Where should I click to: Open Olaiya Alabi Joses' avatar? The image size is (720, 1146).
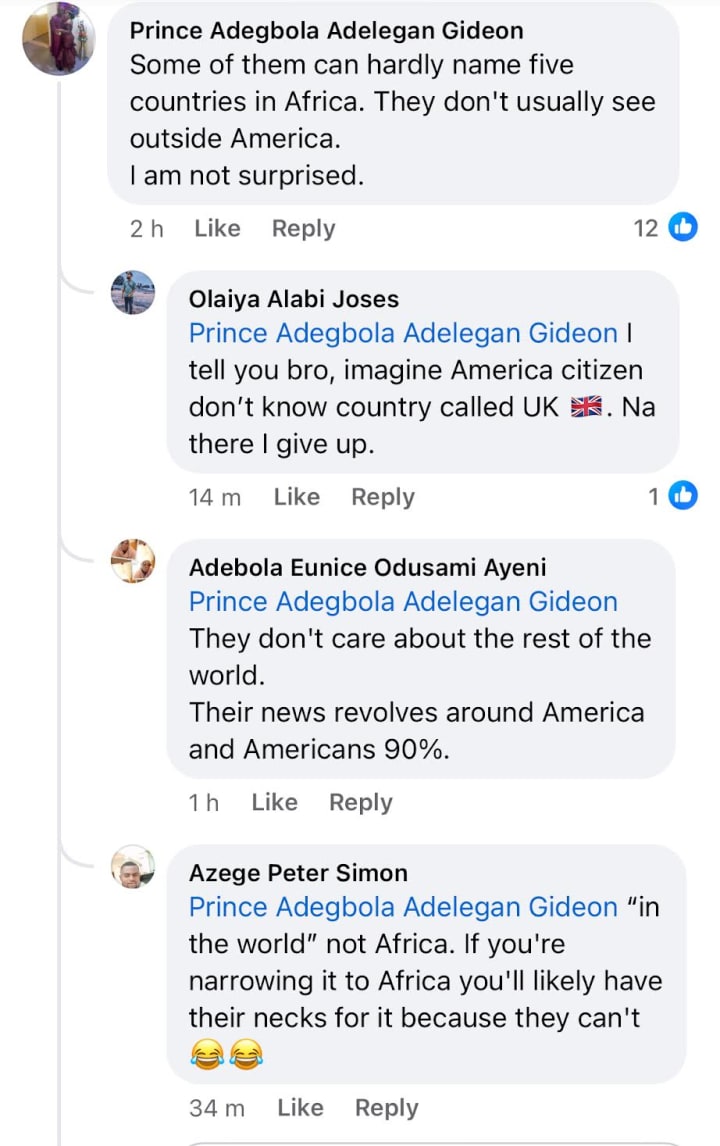(x=133, y=292)
